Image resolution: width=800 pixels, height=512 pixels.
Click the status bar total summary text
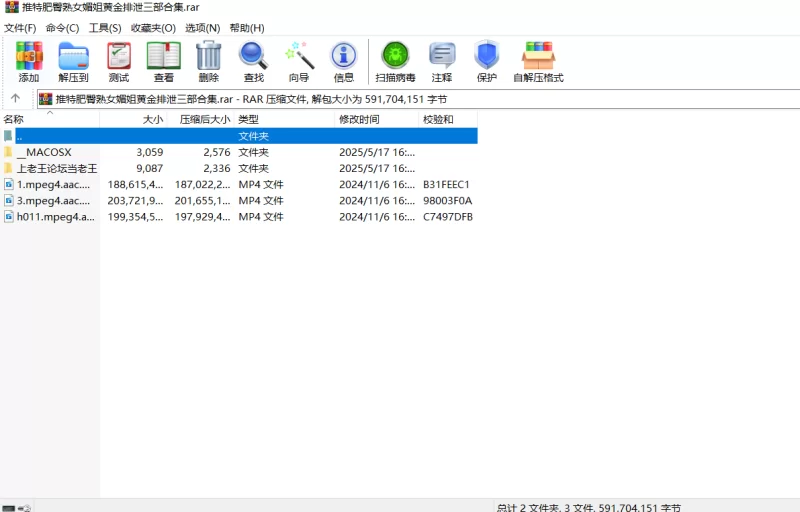[x=588, y=507]
